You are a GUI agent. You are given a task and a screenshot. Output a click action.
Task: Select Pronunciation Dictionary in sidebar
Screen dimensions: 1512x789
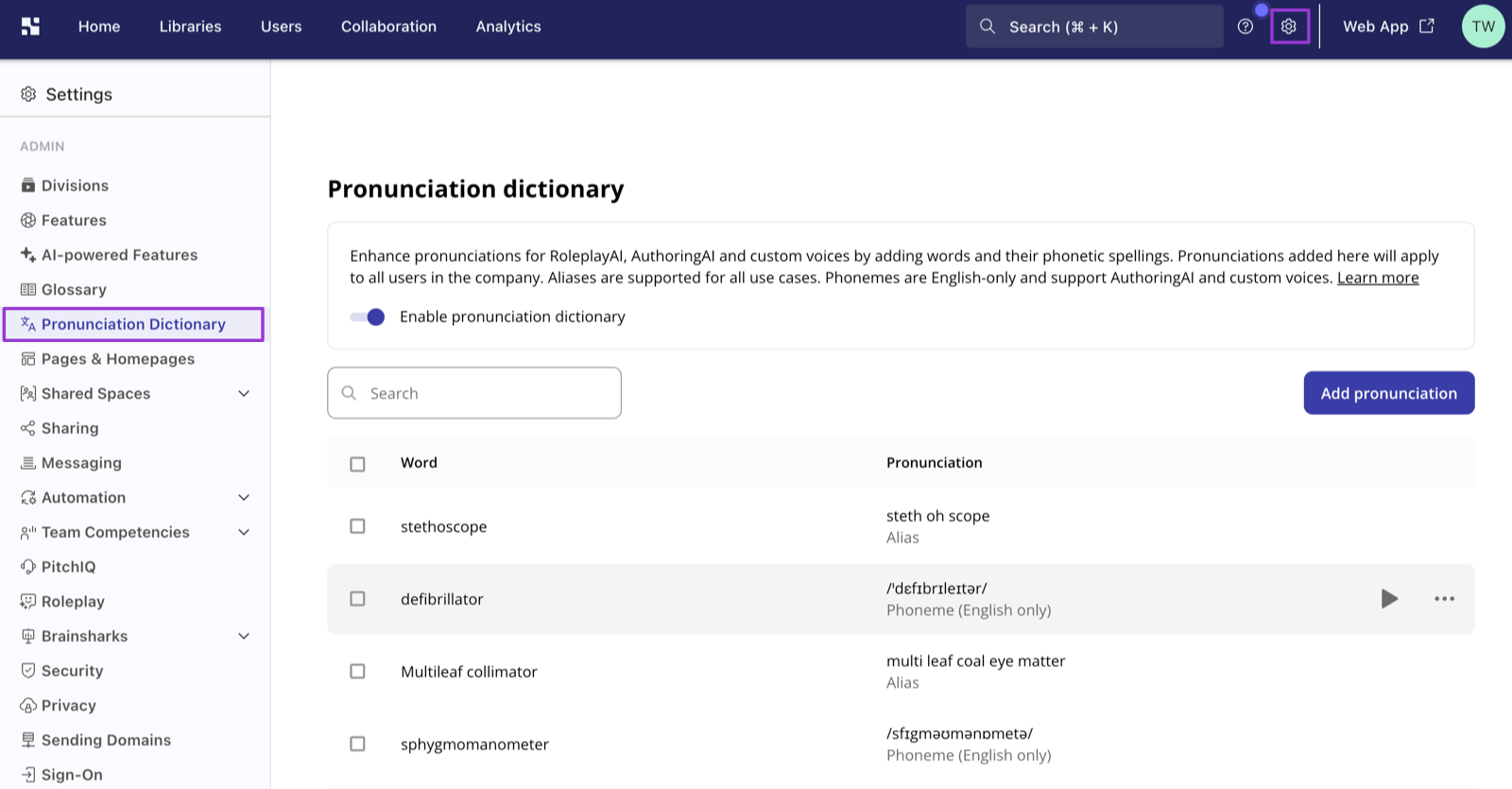[x=133, y=324]
